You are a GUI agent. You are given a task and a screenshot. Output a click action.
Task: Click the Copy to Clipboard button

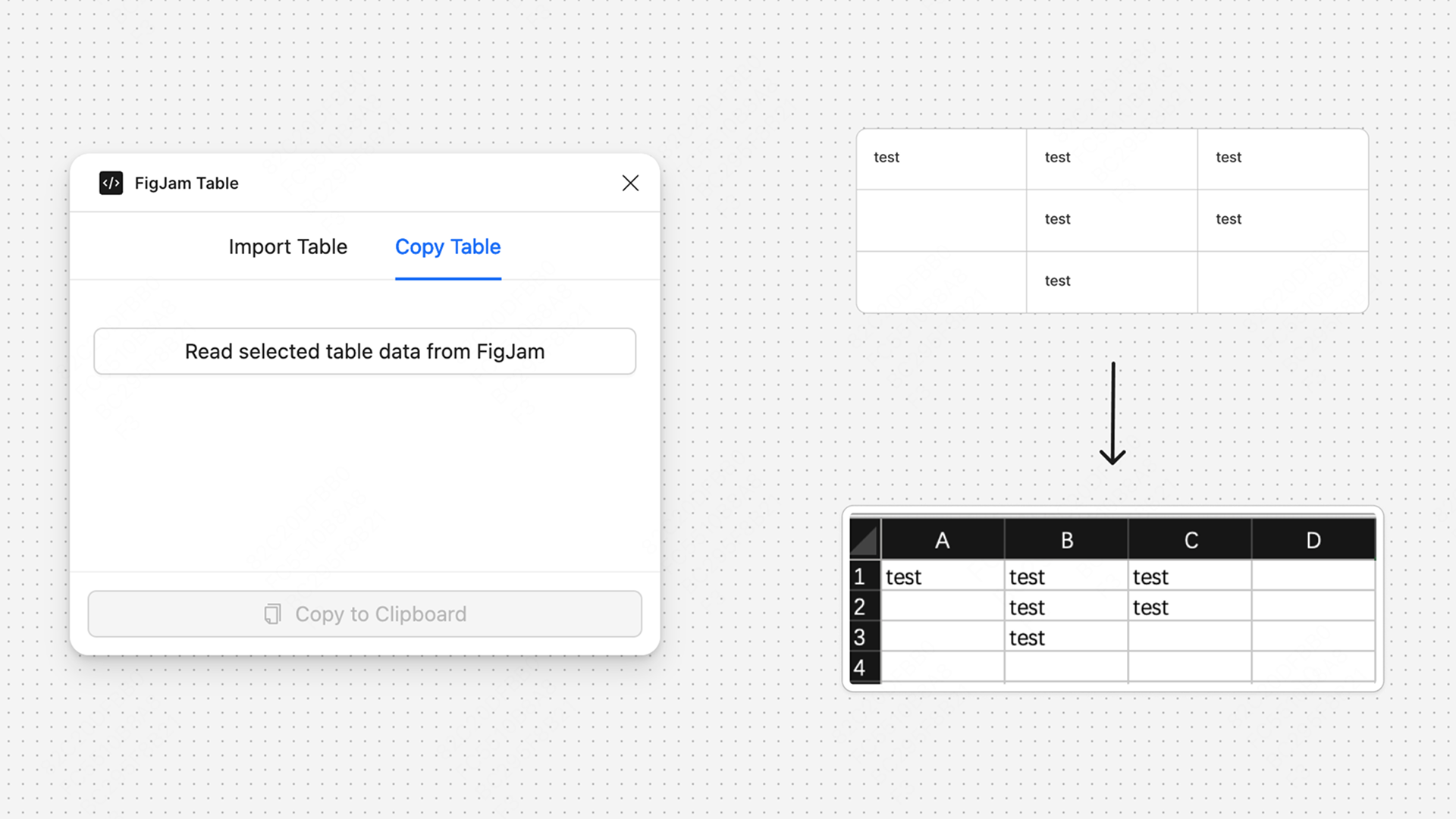coord(365,614)
